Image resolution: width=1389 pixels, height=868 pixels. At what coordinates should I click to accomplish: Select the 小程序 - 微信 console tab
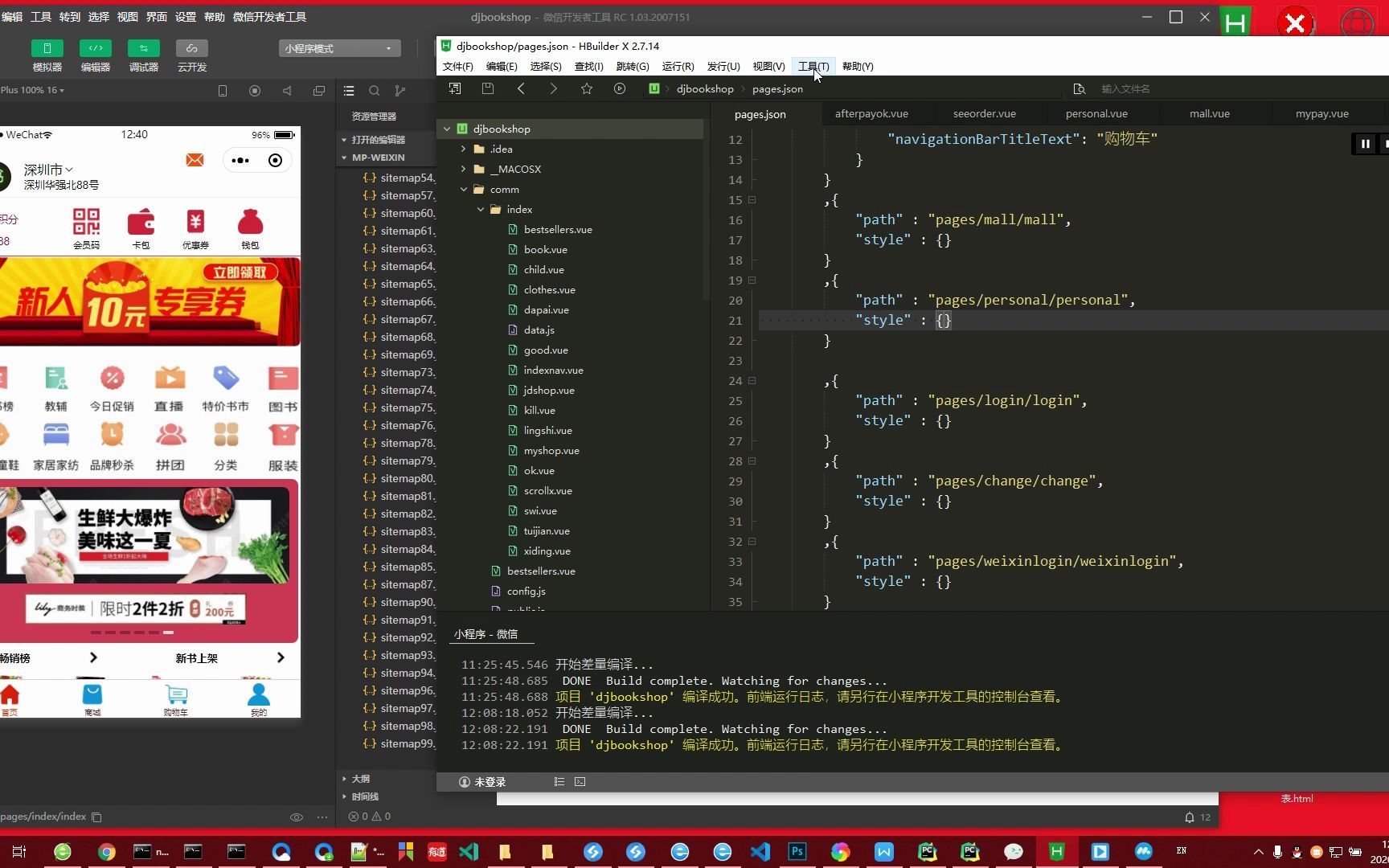[x=486, y=634]
